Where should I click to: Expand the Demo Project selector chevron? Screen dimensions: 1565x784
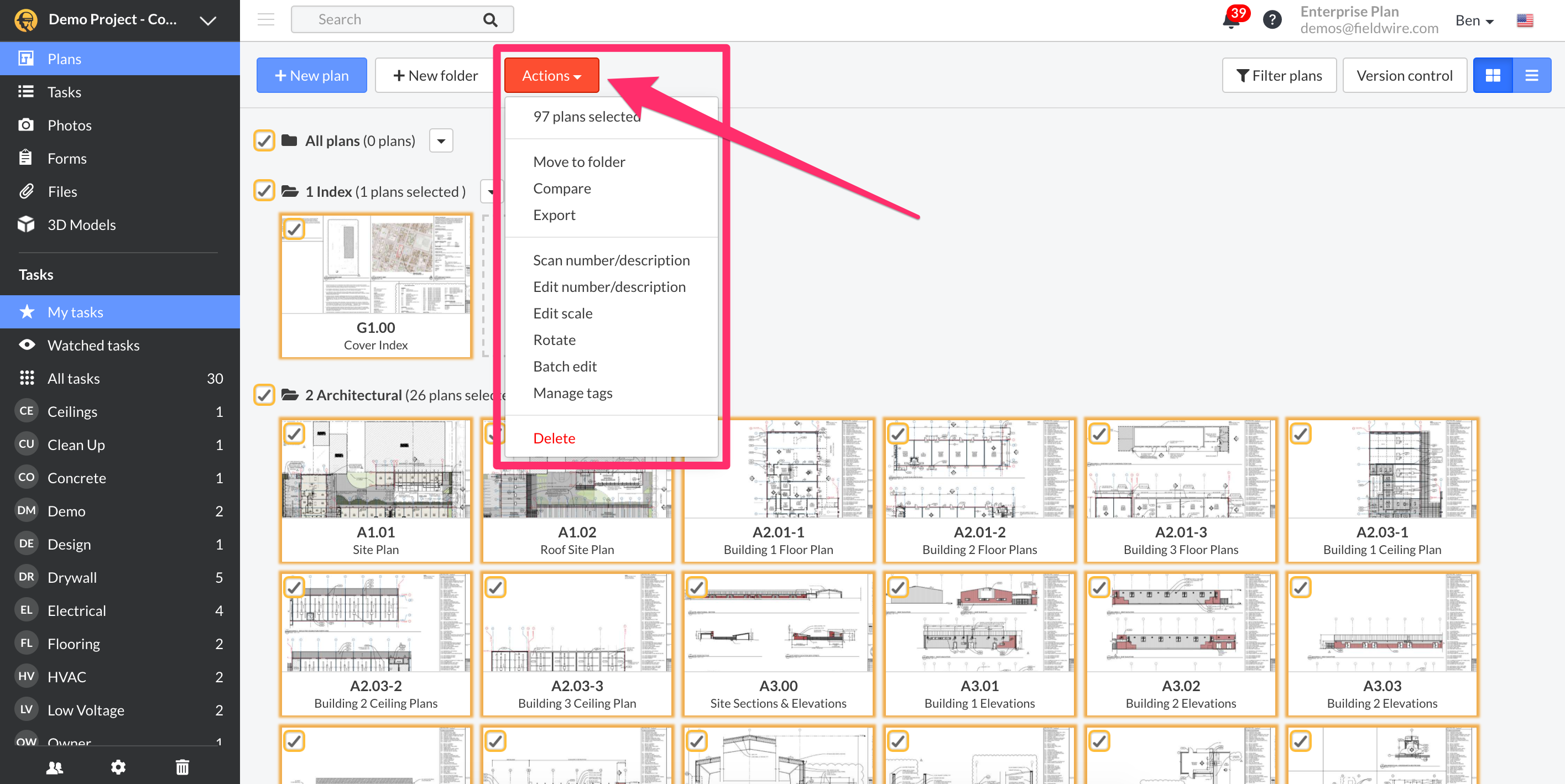[208, 20]
